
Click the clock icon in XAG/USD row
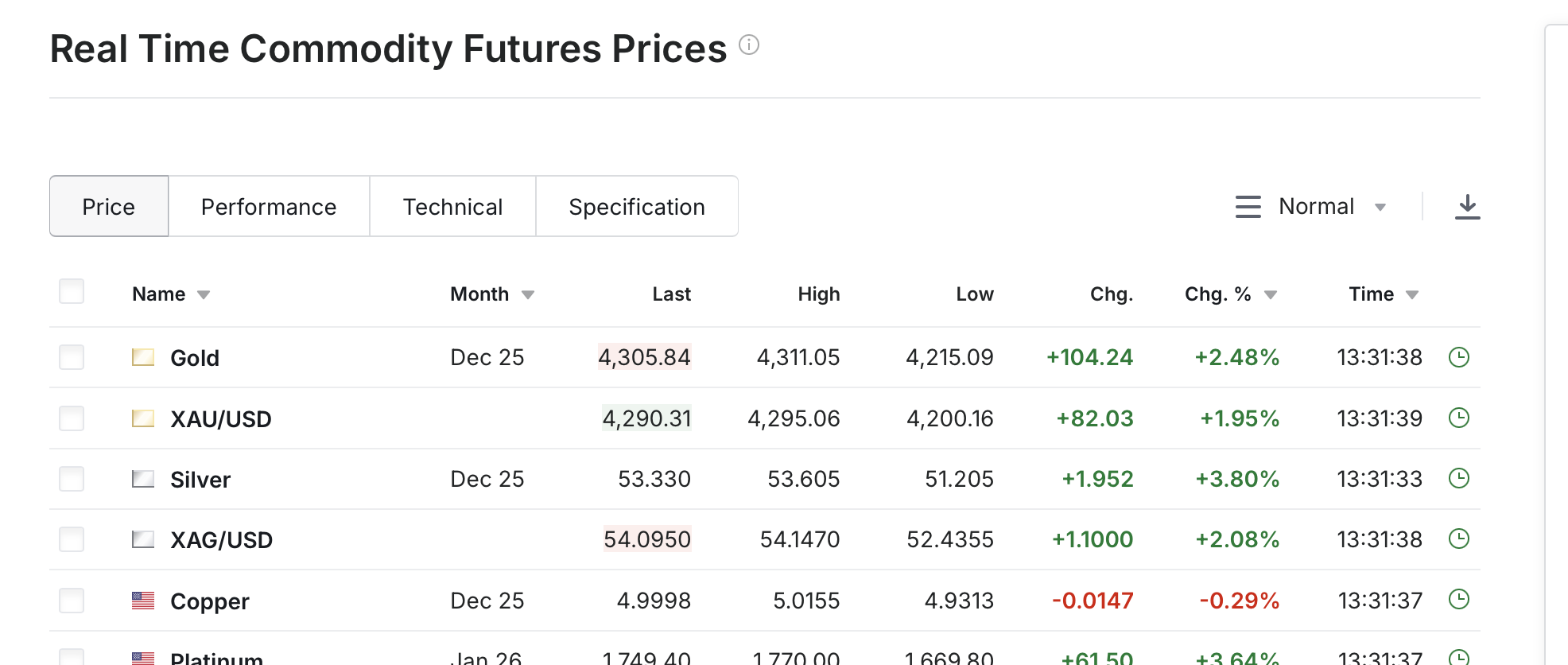pyautogui.click(x=1458, y=539)
